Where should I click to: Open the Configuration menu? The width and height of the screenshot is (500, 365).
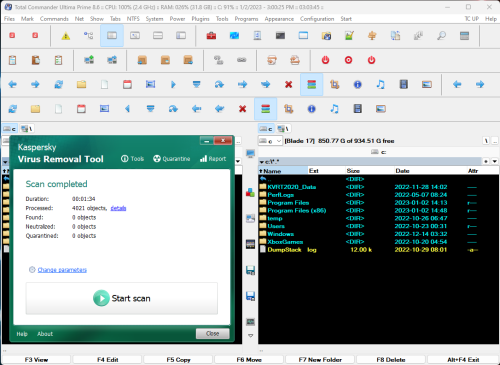tap(317, 19)
